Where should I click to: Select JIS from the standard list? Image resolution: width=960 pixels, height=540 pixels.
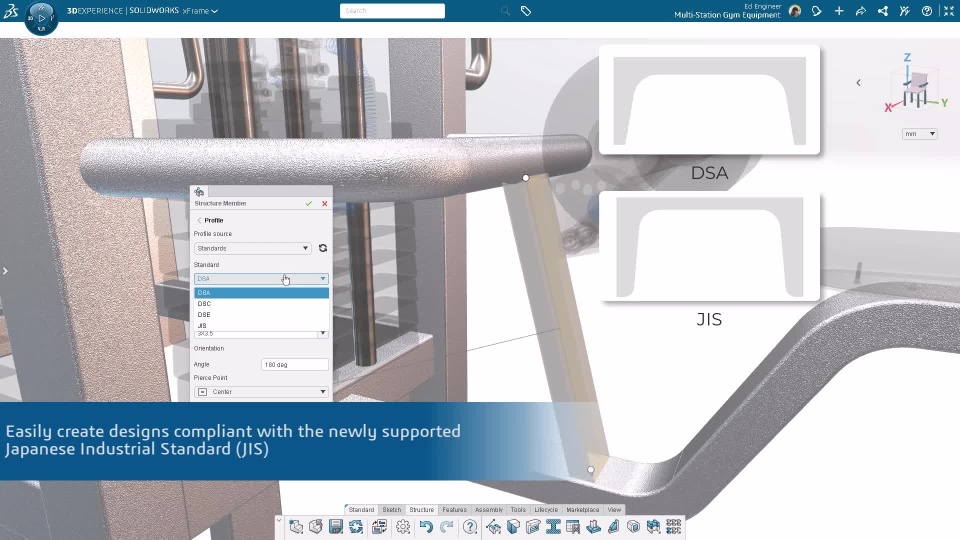[x=261, y=325]
